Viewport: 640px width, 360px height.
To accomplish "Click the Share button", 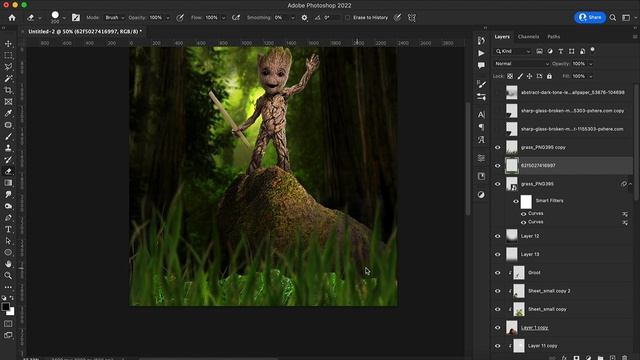I will (x=590, y=17).
